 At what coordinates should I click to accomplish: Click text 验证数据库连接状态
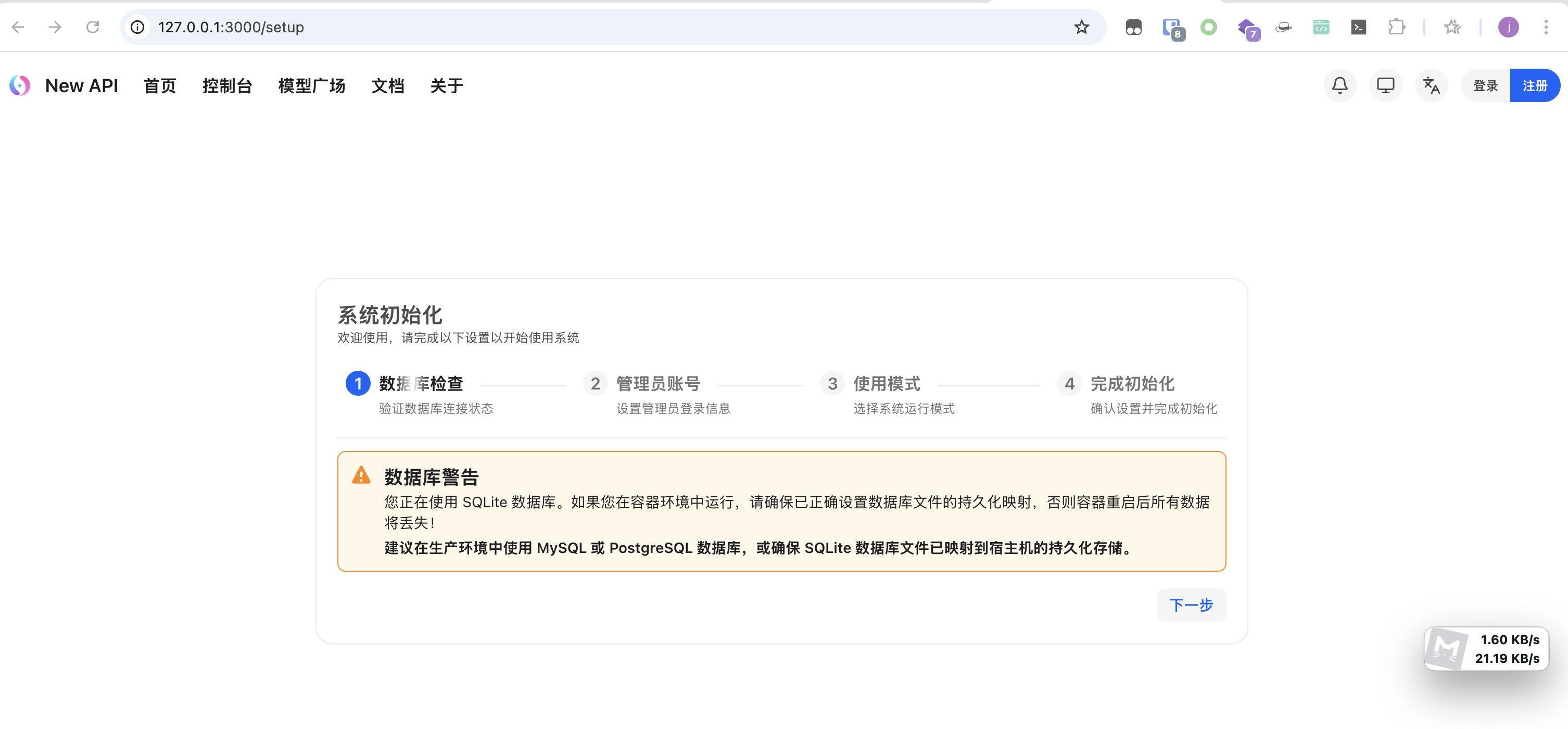click(436, 409)
